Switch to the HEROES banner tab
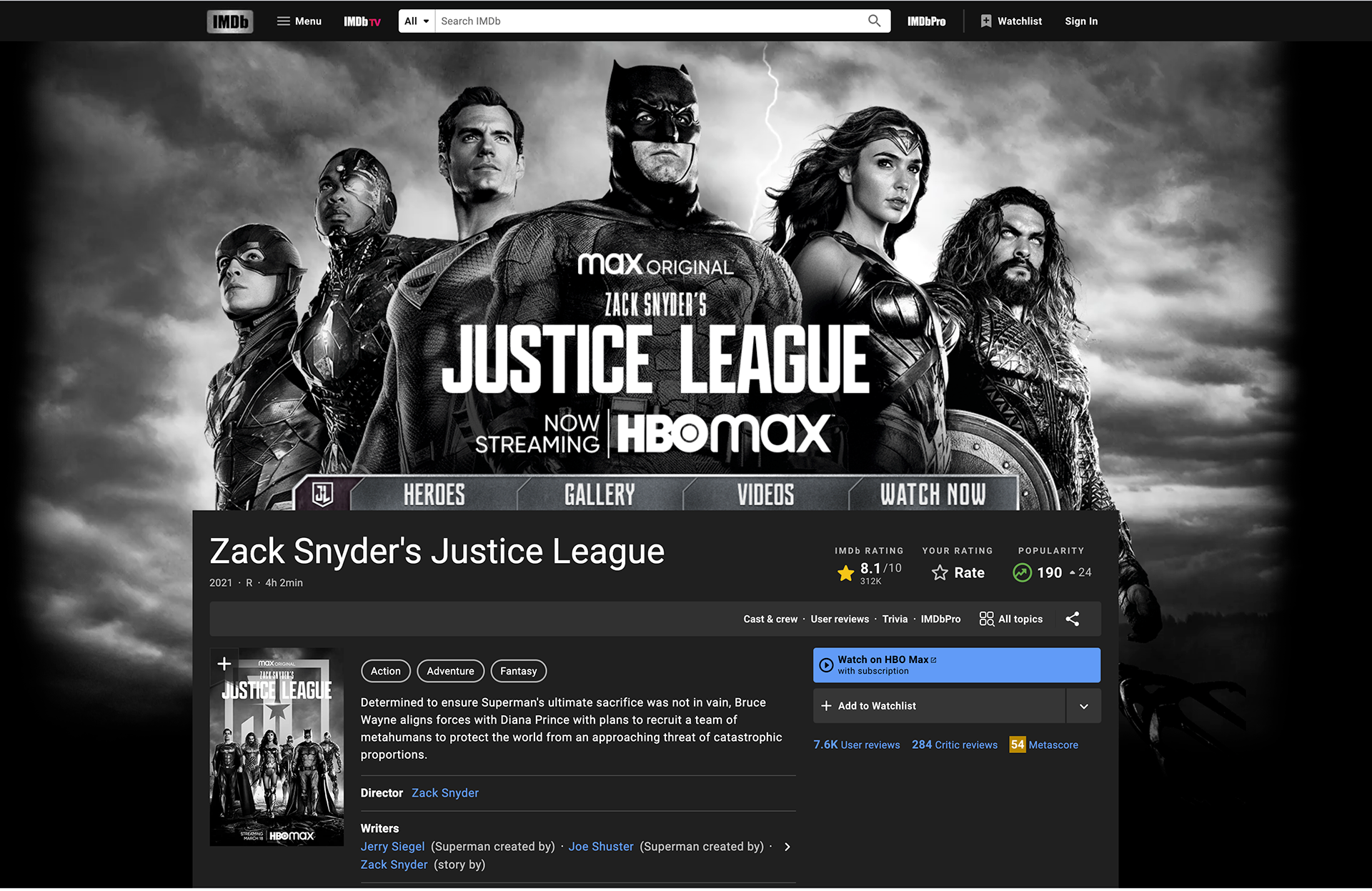This screenshot has height=891, width=1372. [434, 494]
